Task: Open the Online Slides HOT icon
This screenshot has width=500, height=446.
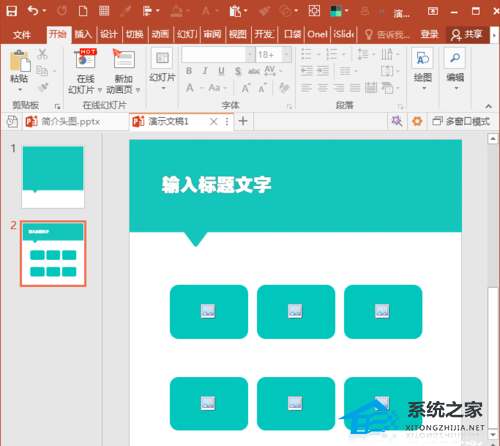Action: pos(86,59)
